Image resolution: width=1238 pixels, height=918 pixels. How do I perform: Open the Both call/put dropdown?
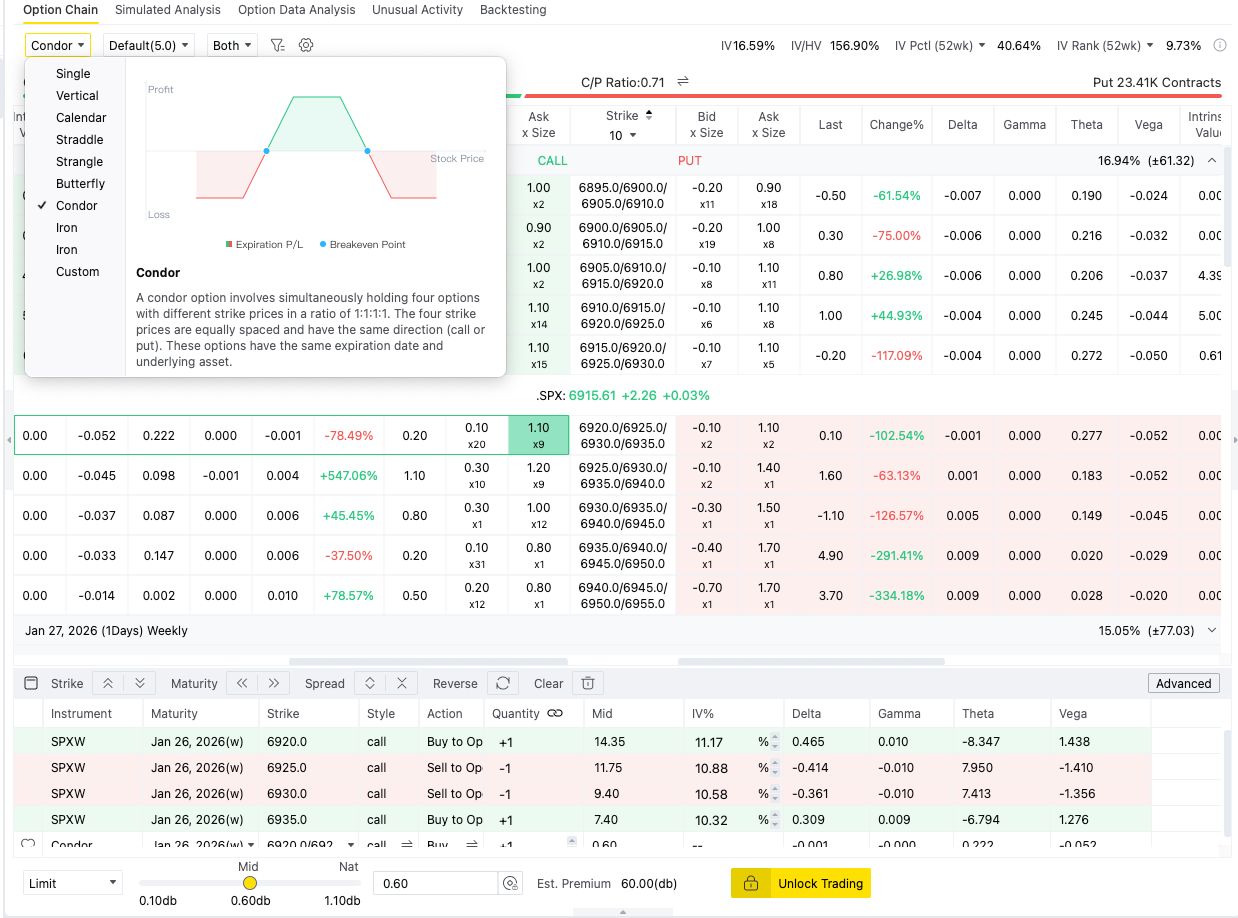click(232, 45)
